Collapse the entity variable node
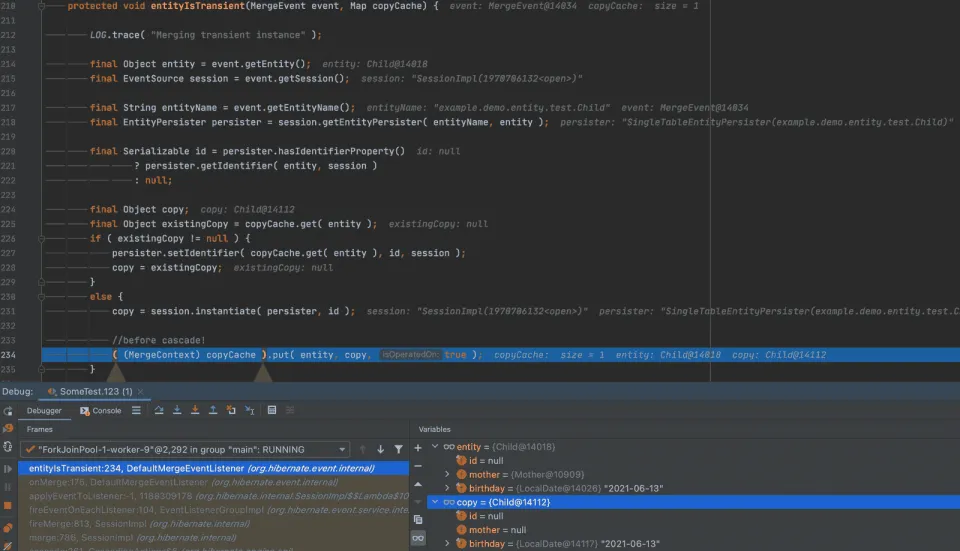 (x=435, y=446)
